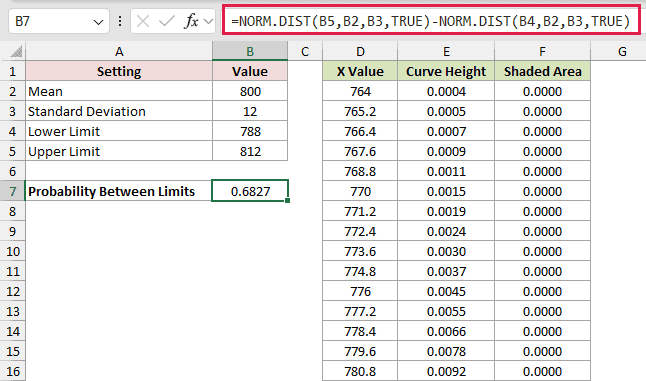Viewport: 646px width, 381px height.
Task: Select the result cell 0.6827
Action: point(250,191)
